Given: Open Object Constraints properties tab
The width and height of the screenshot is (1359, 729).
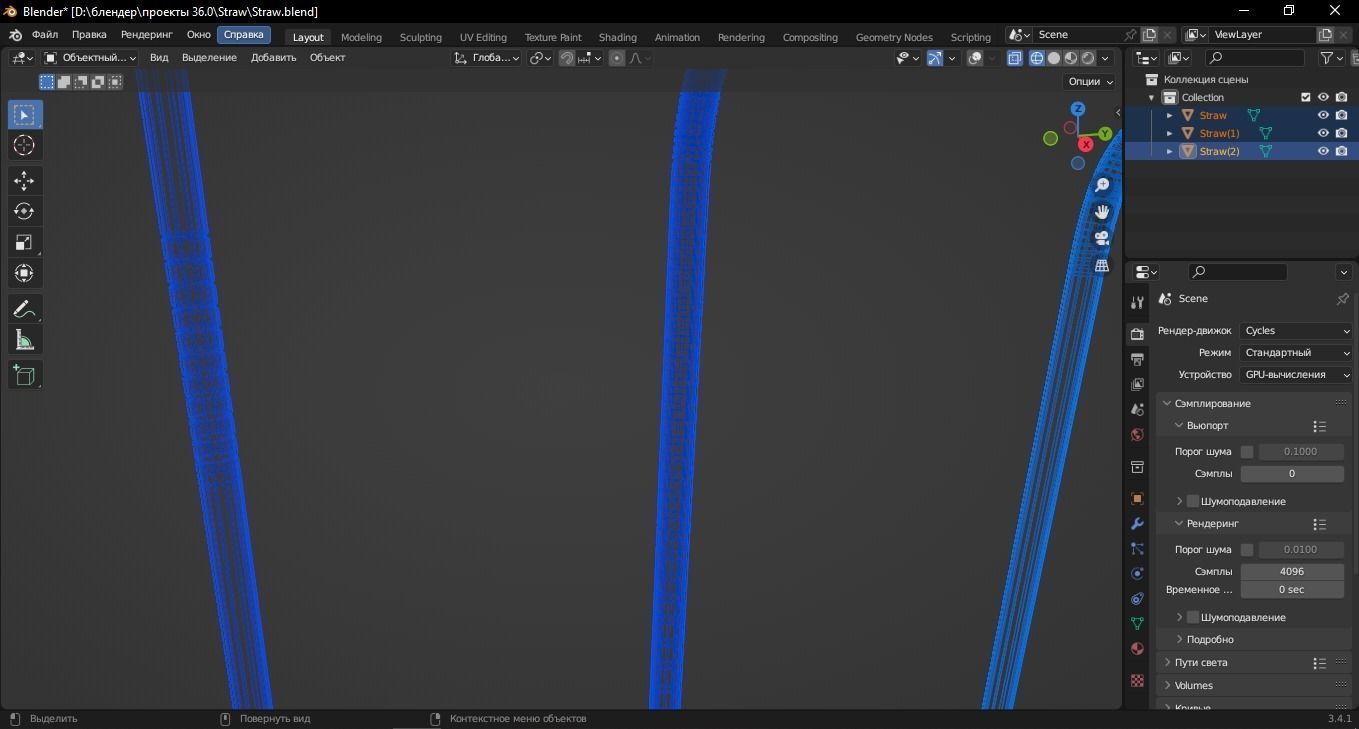Looking at the screenshot, I should [x=1137, y=598].
